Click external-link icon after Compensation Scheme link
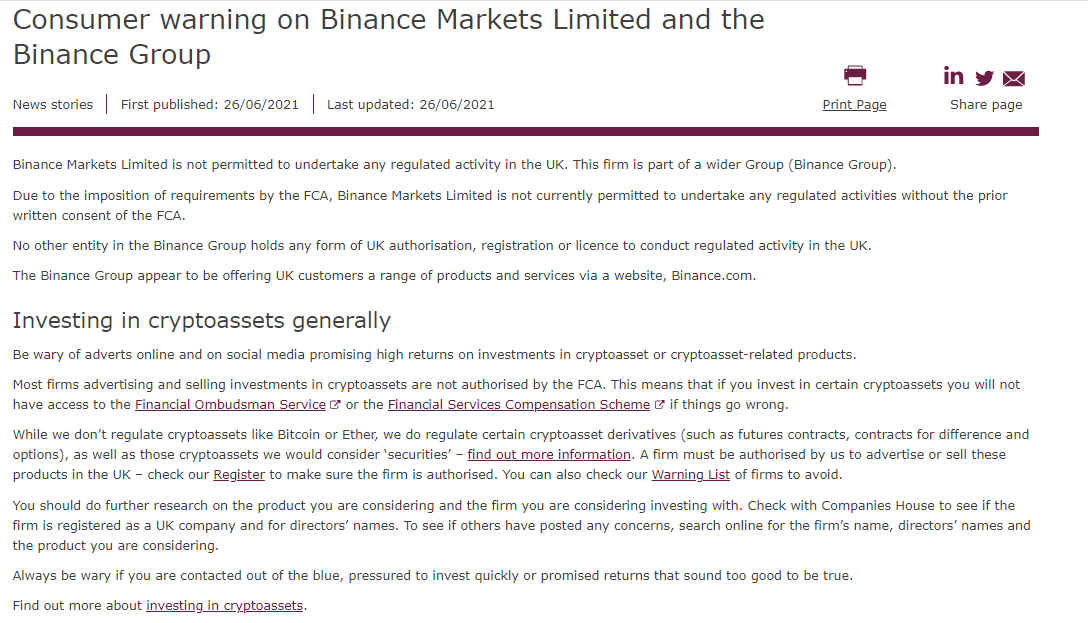This screenshot has height=623, width=1088. tap(659, 404)
